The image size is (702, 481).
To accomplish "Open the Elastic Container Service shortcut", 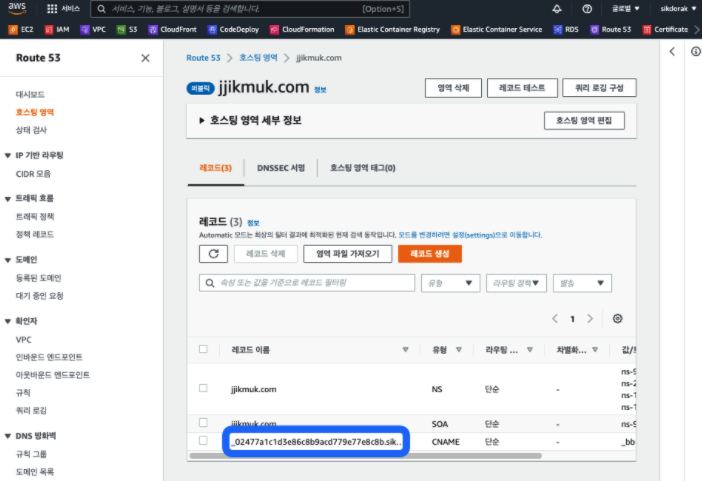I will (x=497, y=30).
